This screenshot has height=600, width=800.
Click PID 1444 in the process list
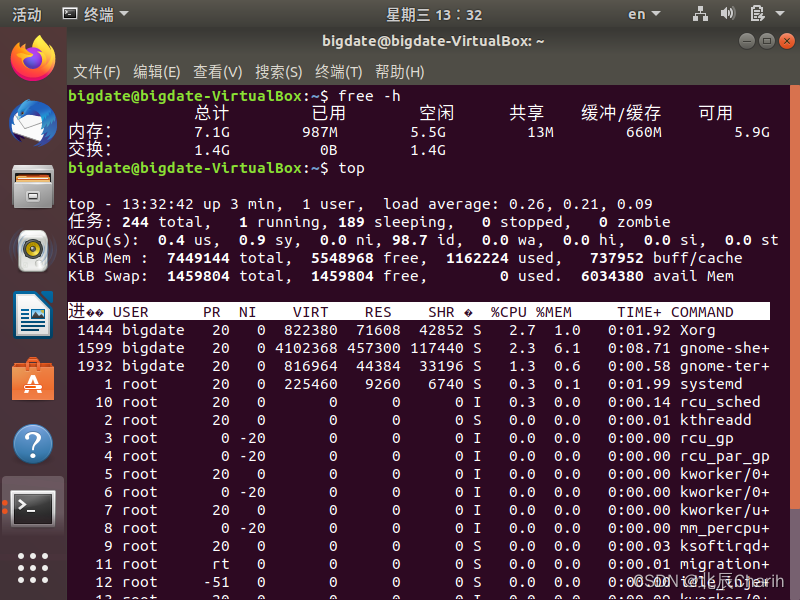[95, 330]
